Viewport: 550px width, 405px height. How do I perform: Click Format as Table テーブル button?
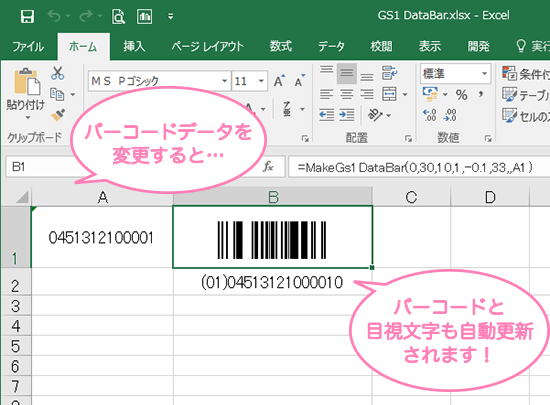(525, 95)
